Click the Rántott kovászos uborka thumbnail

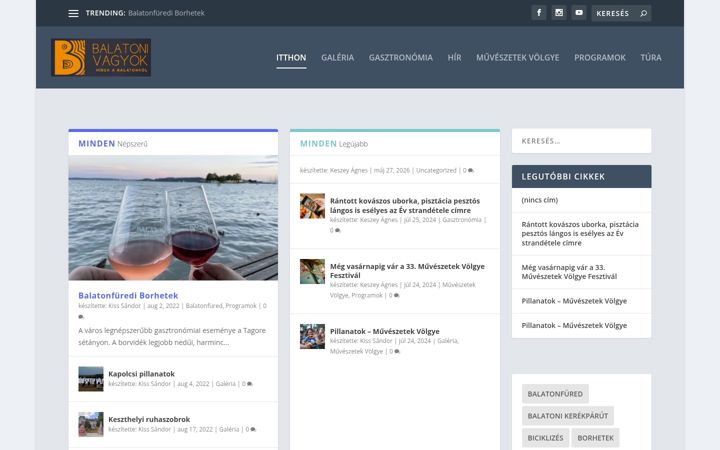(x=312, y=206)
